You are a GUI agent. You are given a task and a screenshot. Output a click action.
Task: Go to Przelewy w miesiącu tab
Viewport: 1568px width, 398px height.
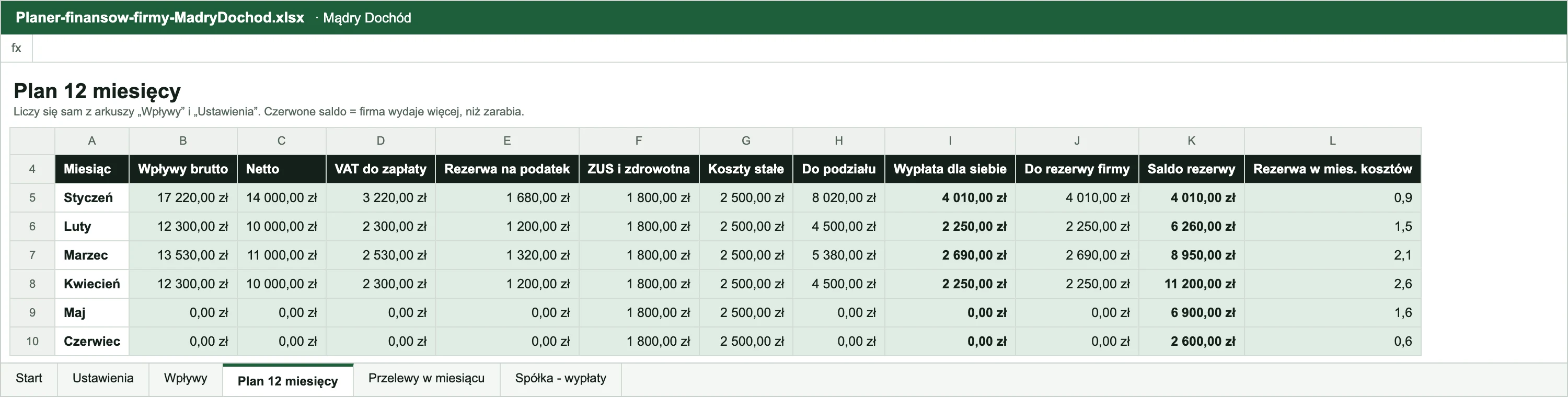426,379
